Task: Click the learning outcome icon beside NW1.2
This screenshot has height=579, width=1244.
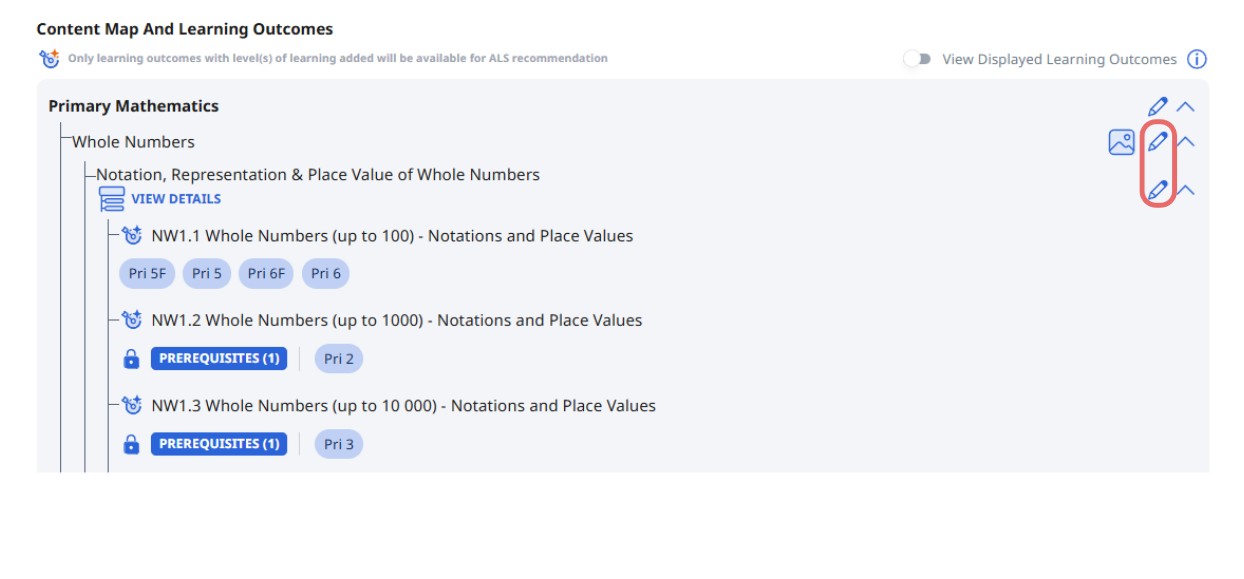Action: [x=132, y=320]
